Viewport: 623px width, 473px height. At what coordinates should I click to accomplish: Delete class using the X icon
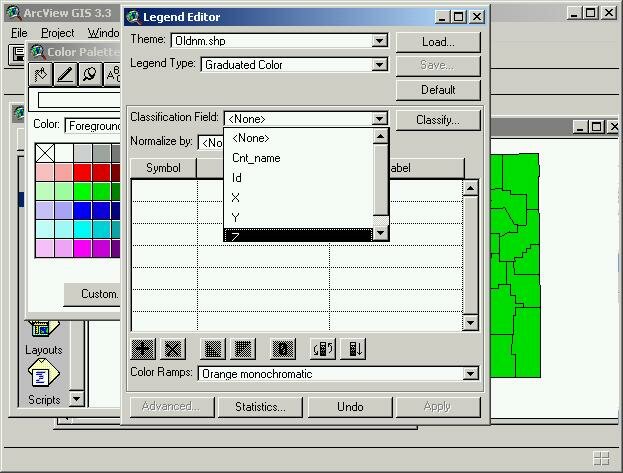pyautogui.click(x=173, y=349)
